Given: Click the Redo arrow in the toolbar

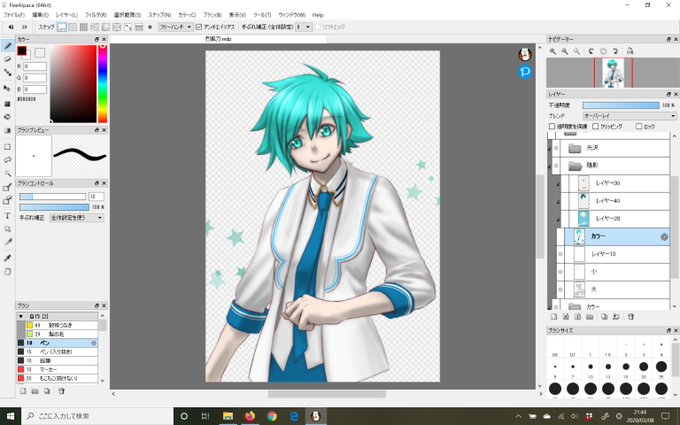Looking at the screenshot, I should click(24, 27).
